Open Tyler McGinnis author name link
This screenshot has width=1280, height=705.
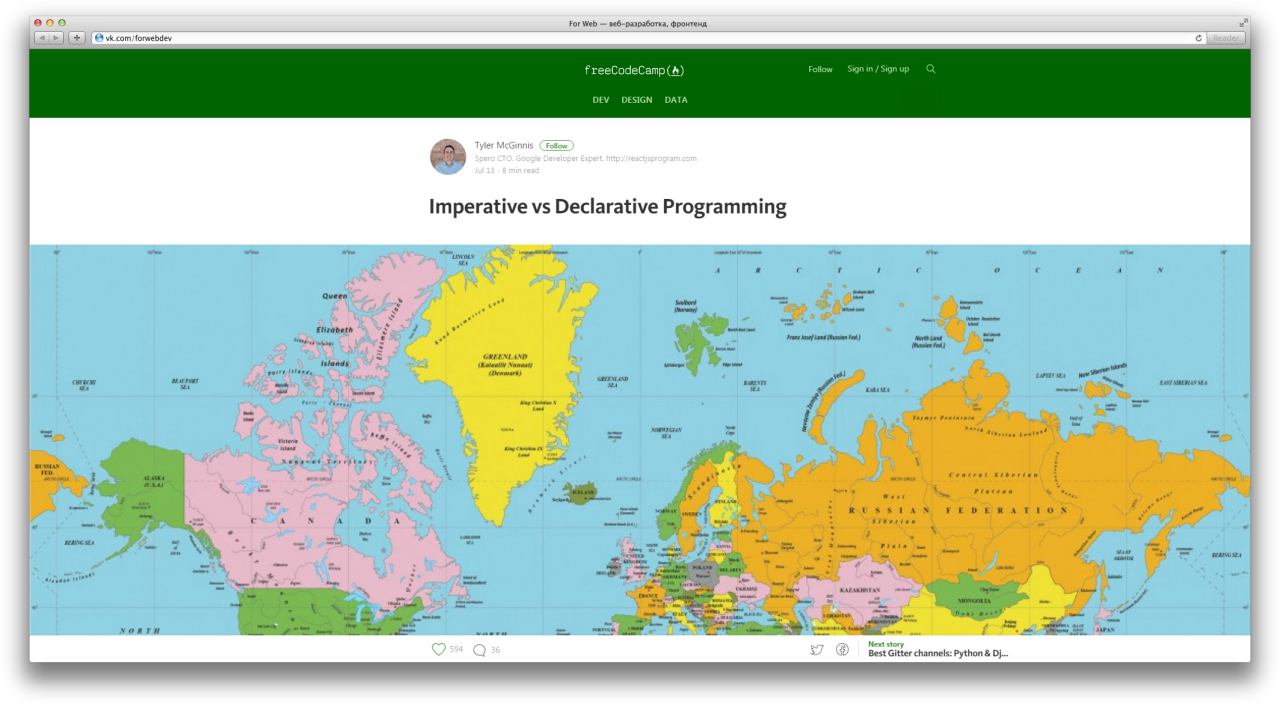point(505,146)
